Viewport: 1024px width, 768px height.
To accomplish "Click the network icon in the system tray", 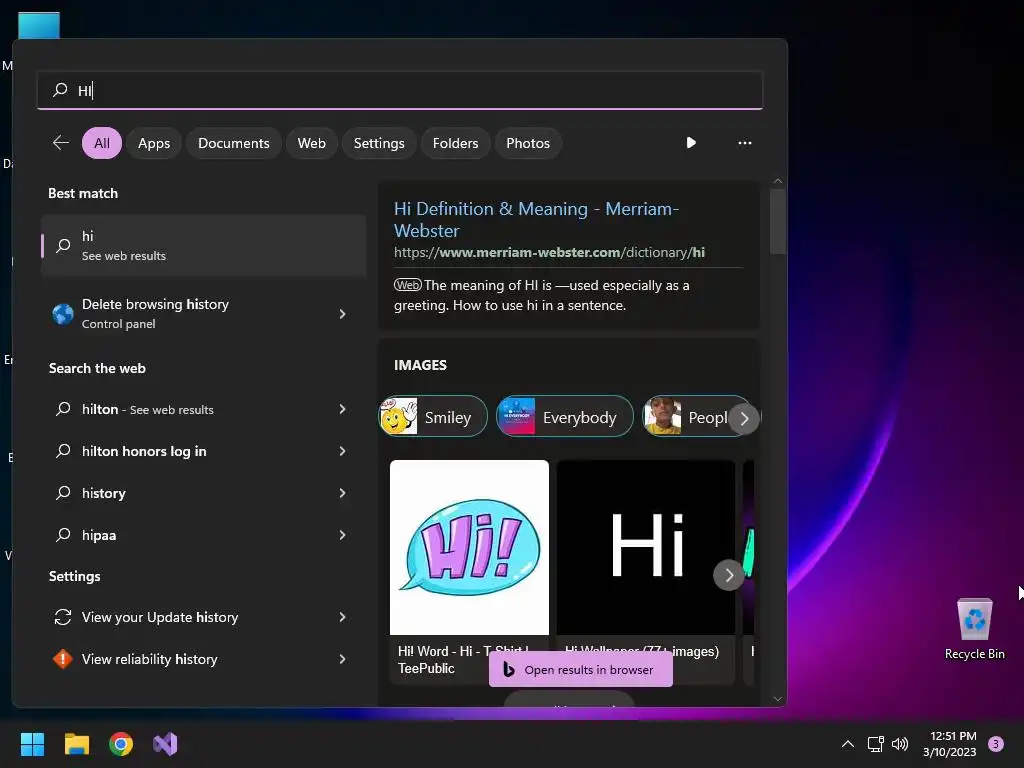I will point(875,744).
